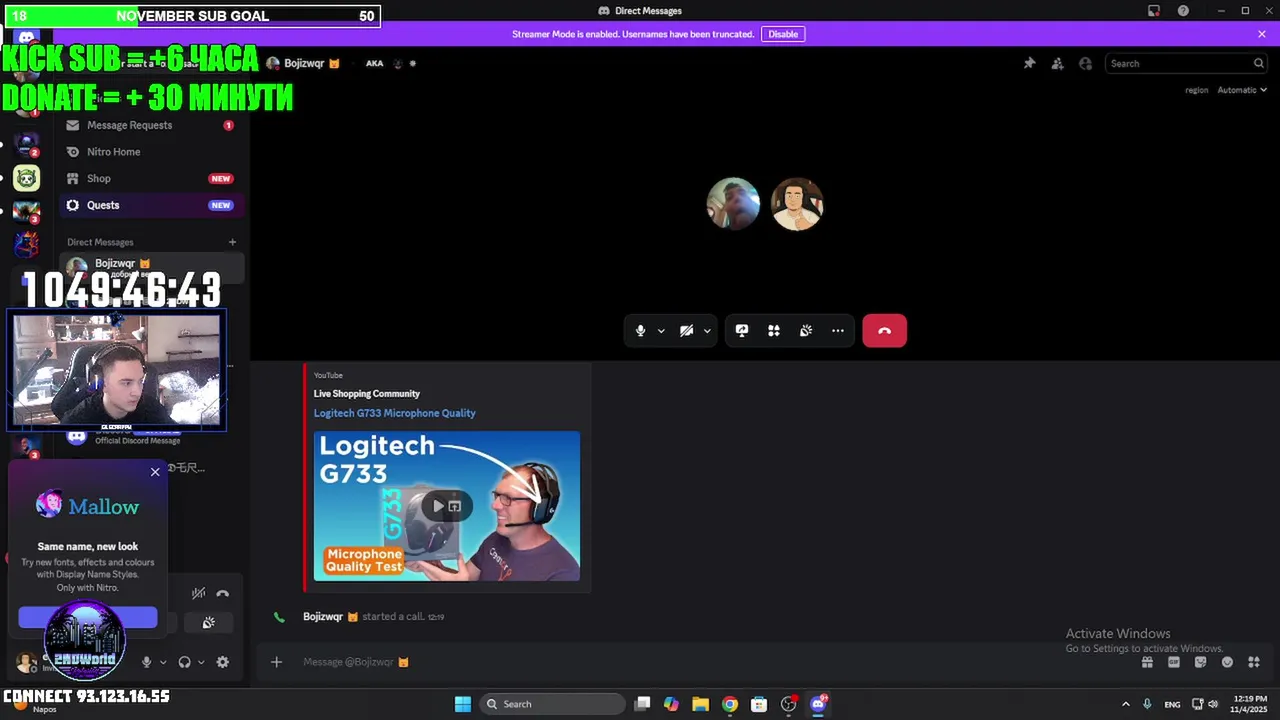
Task: Open clock and date 12:19 PM
Action: pos(1250,704)
